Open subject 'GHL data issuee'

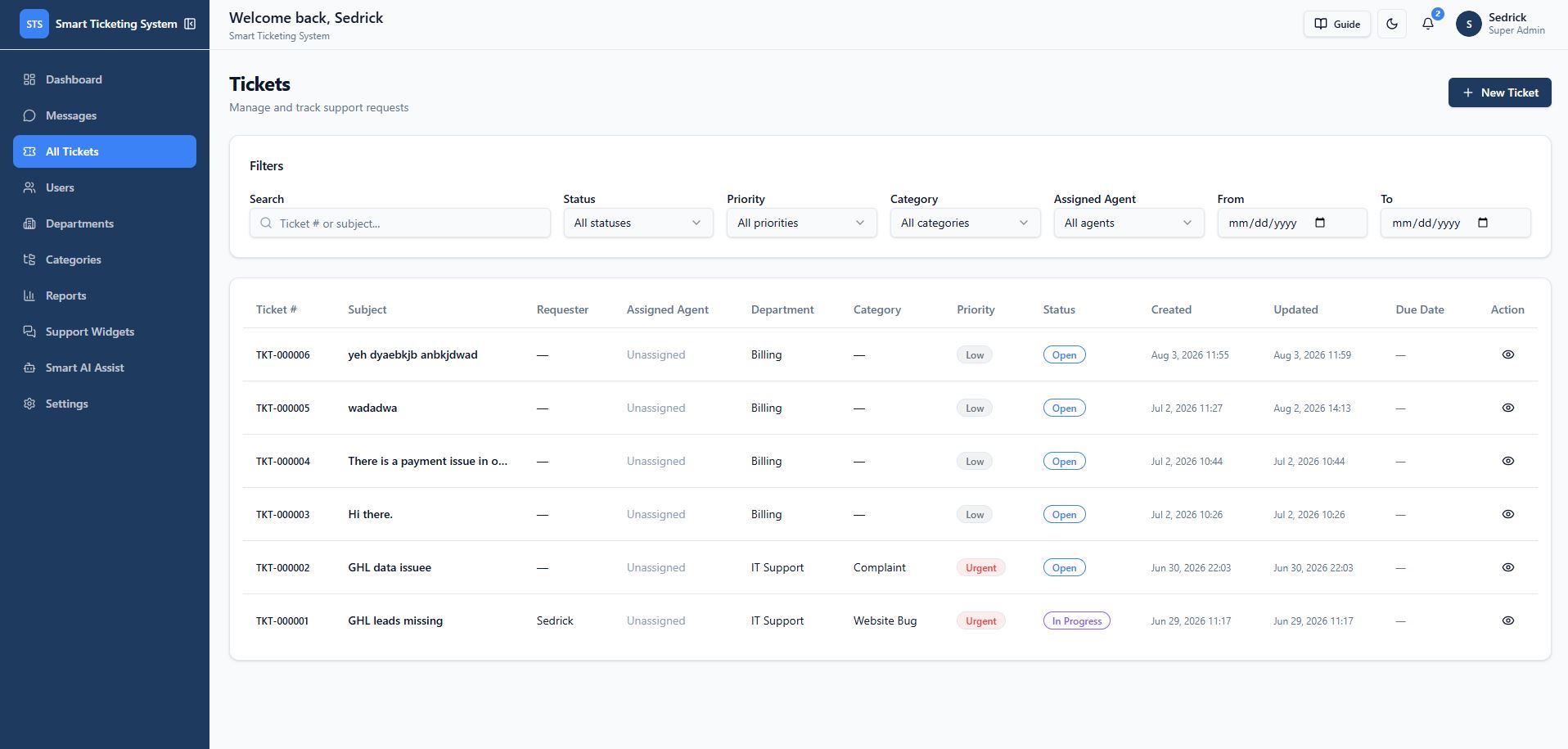[x=390, y=567]
